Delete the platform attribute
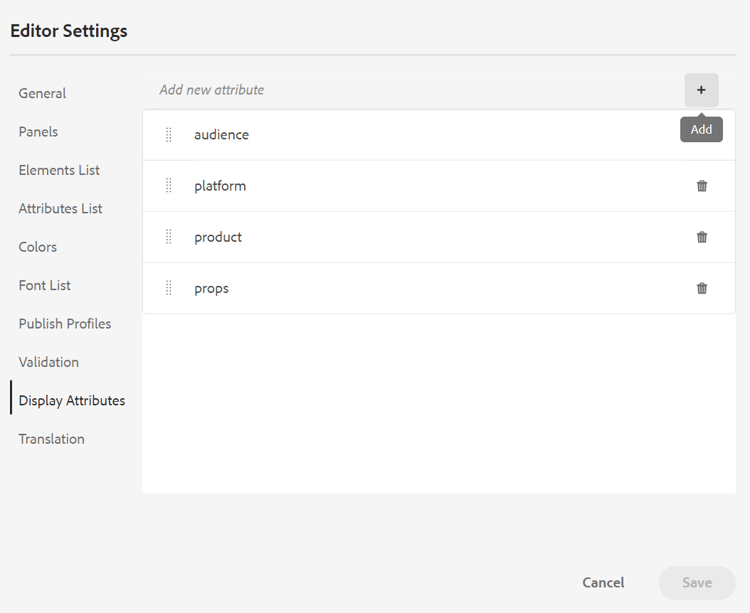The height and width of the screenshot is (613, 750). (702, 186)
